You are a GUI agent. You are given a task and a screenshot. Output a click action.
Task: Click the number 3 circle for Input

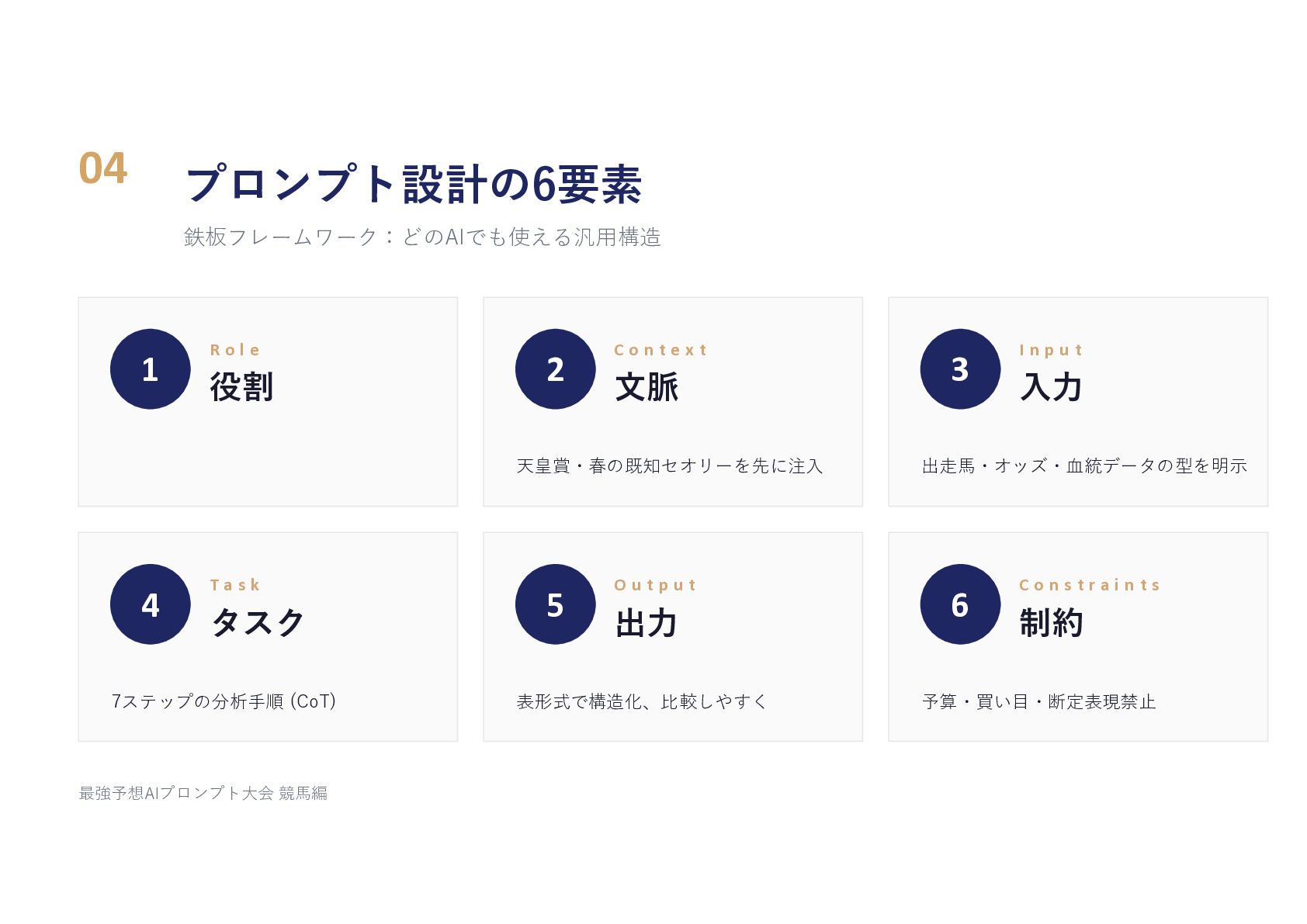(x=960, y=369)
